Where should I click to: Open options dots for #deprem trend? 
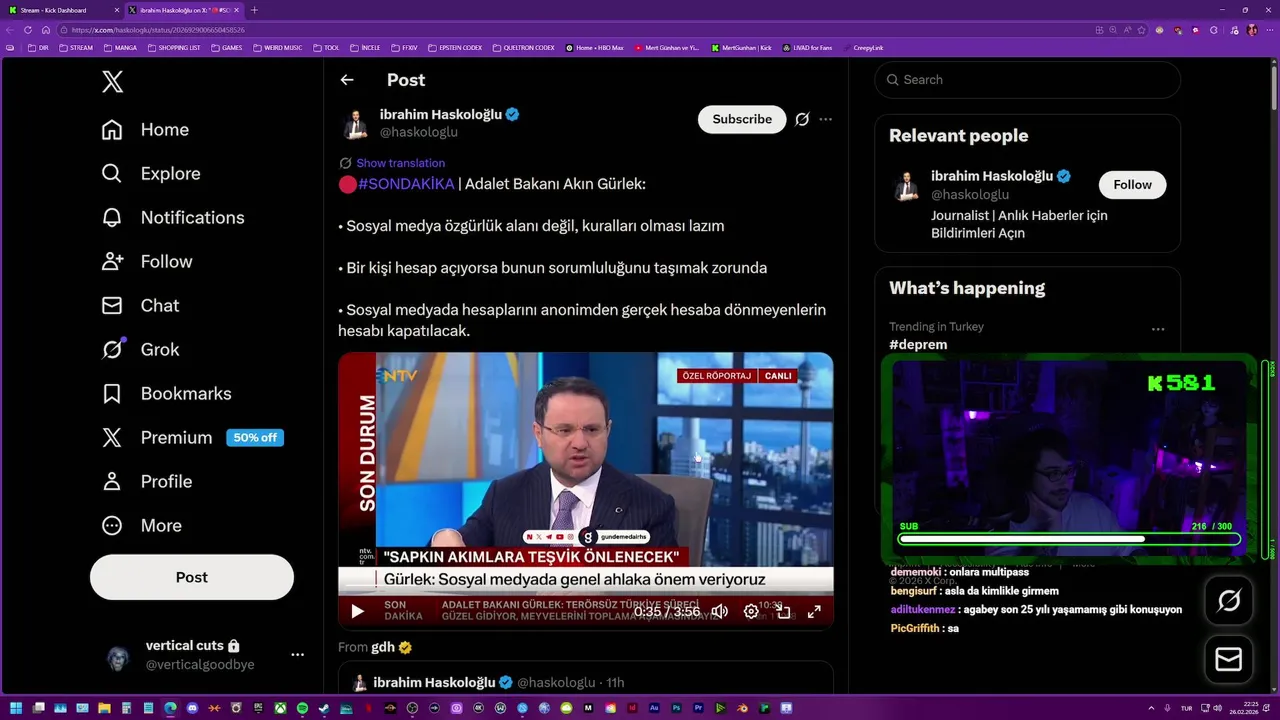coord(1158,329)
